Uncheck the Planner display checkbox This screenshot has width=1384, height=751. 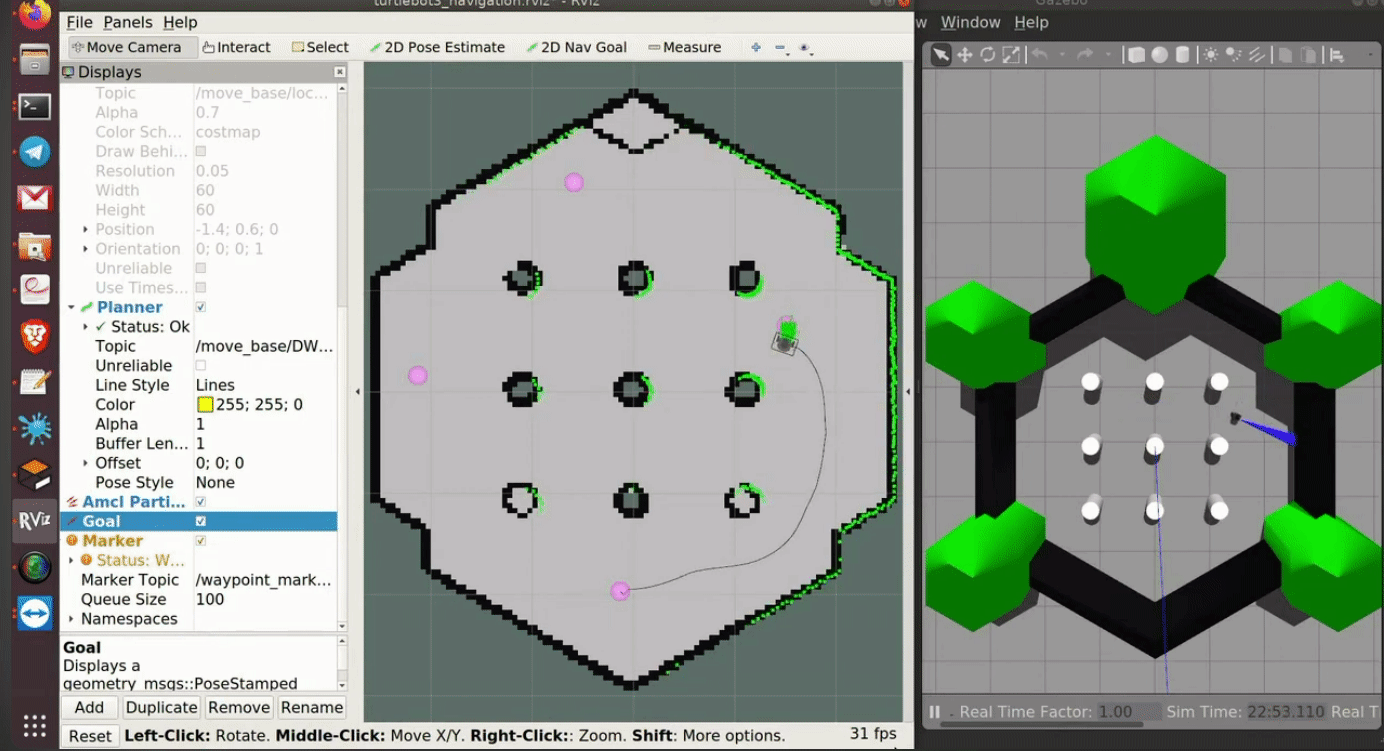click(x=202, y=307)
